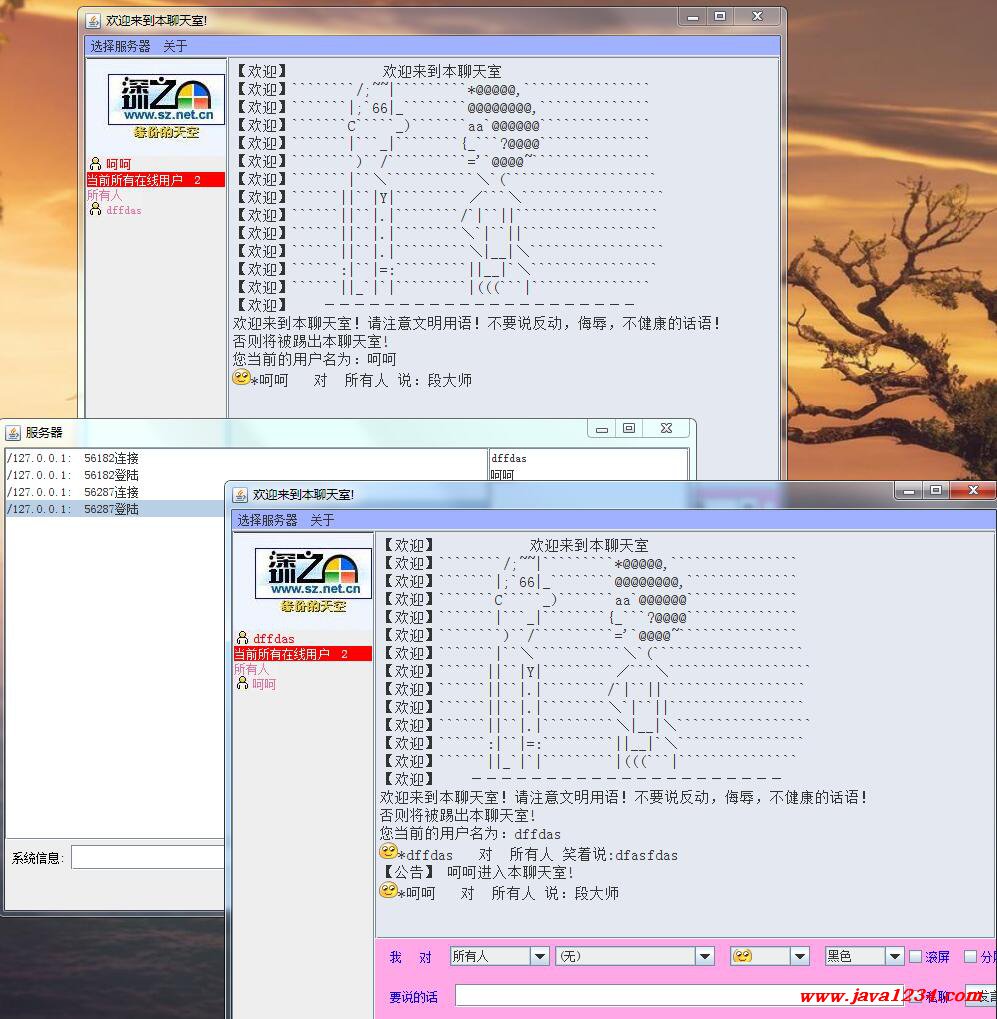Click the Java icon in the 服务器 window title bar
This screenshot has width=997, height=1019.
coord(13,433)
